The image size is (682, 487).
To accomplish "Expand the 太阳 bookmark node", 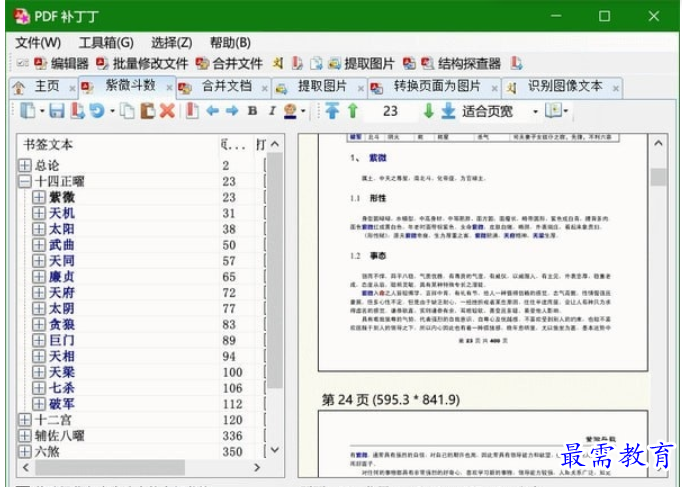I will [39, 229].
